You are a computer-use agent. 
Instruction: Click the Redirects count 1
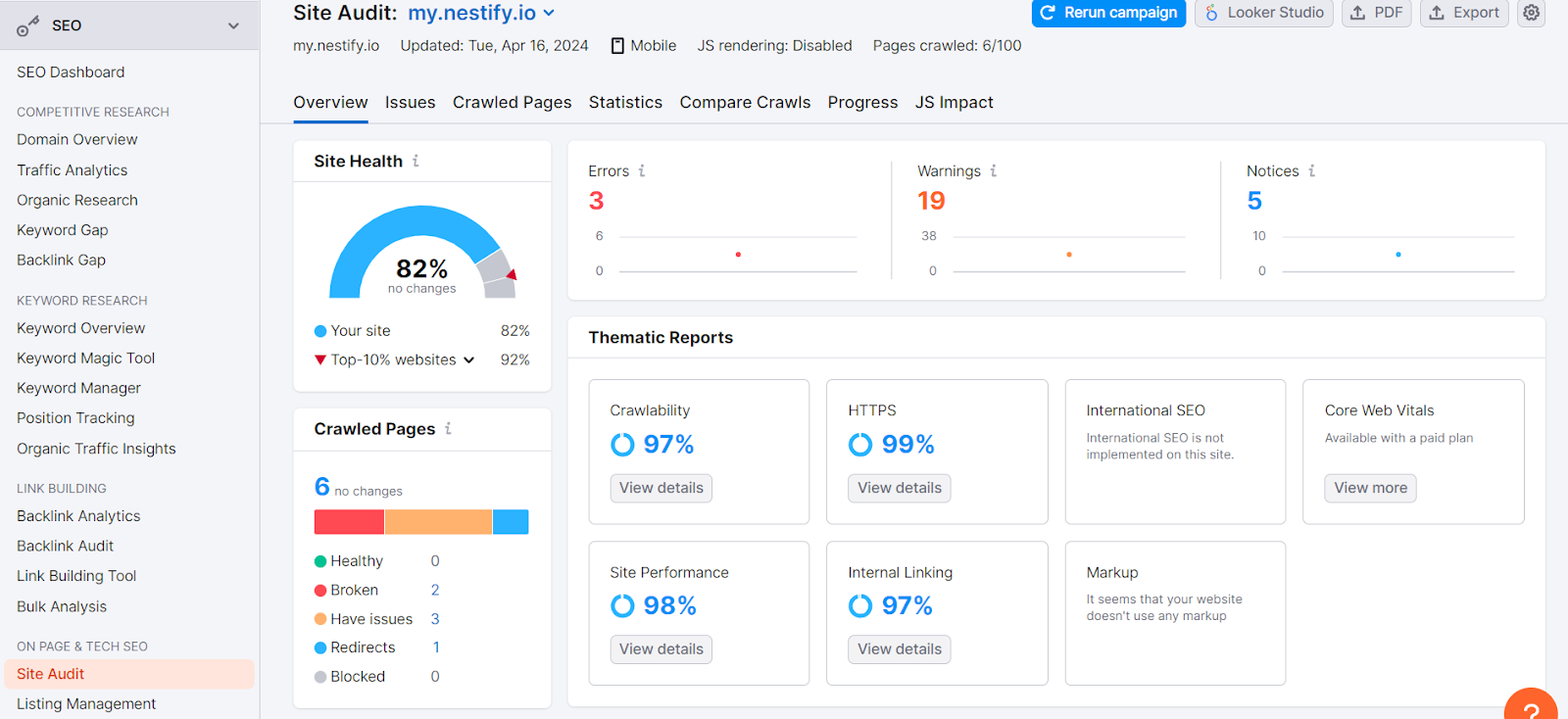tap(436, 647)
